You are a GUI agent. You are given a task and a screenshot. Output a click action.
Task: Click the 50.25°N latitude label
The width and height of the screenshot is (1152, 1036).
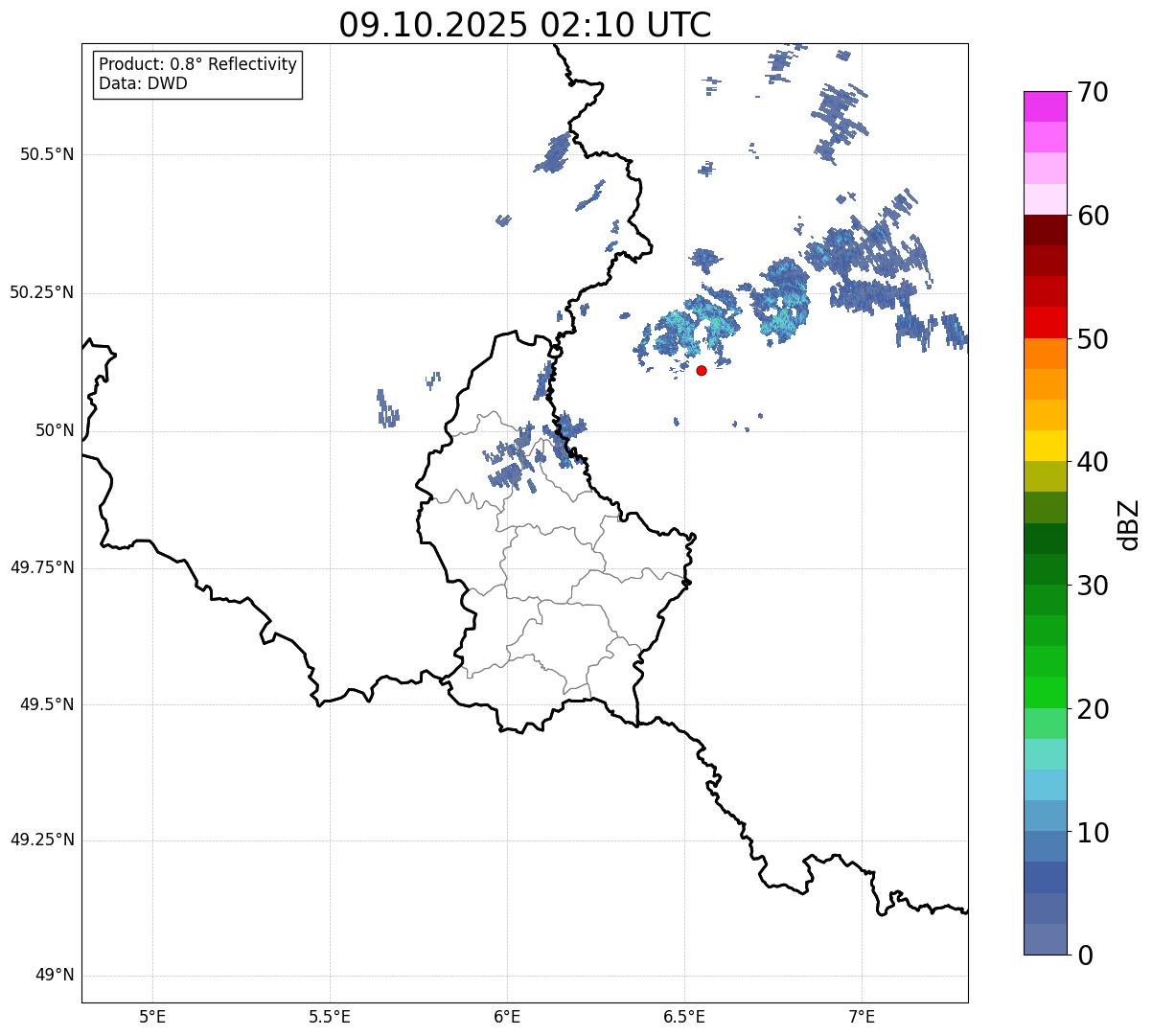[x=42, y=292]
